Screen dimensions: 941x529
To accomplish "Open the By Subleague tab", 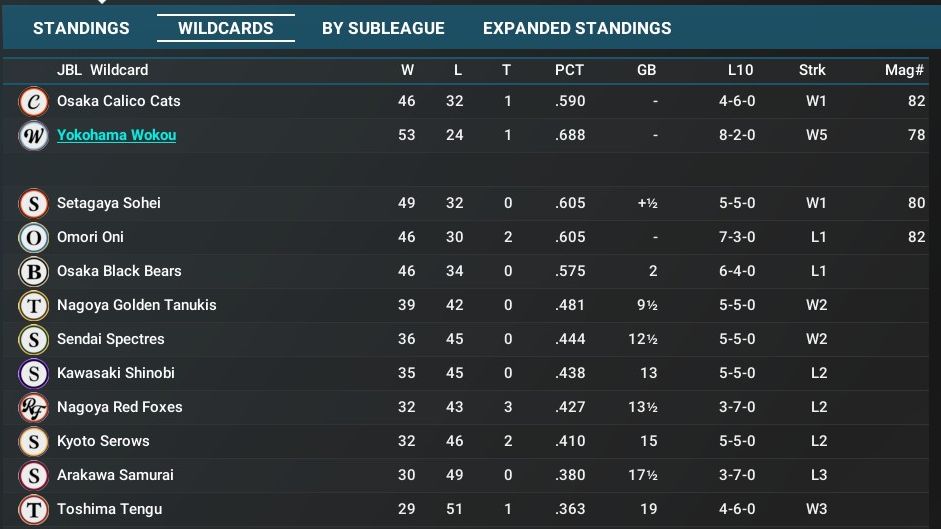I will click(383, 28).
